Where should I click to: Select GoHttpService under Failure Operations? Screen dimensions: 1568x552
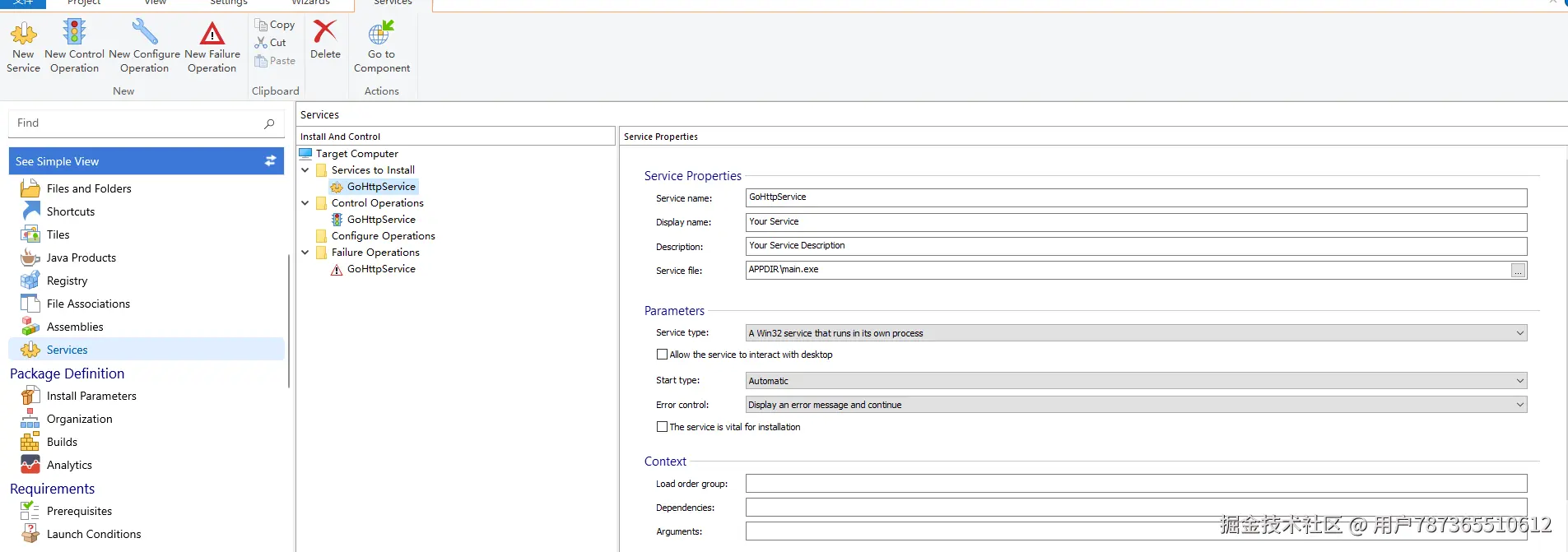pyautogui.click(x=381, y=269)
